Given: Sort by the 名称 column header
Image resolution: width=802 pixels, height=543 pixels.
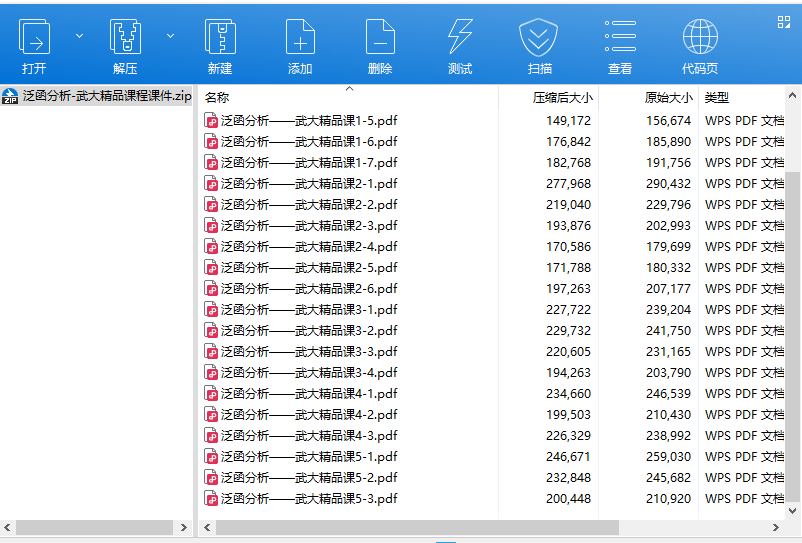Looking at the screenshot, I should (217, 97).
